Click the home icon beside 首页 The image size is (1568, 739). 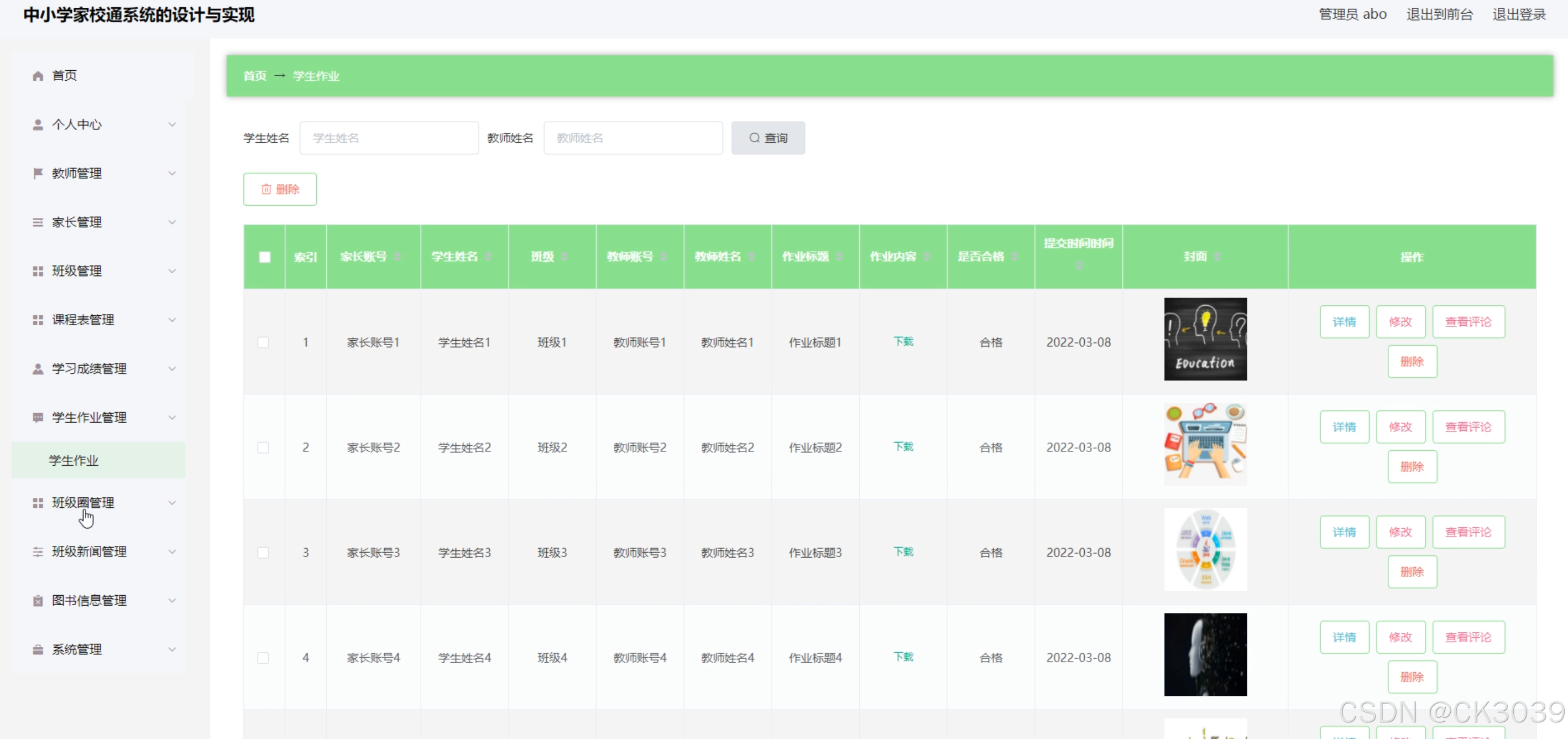point(38,75)
